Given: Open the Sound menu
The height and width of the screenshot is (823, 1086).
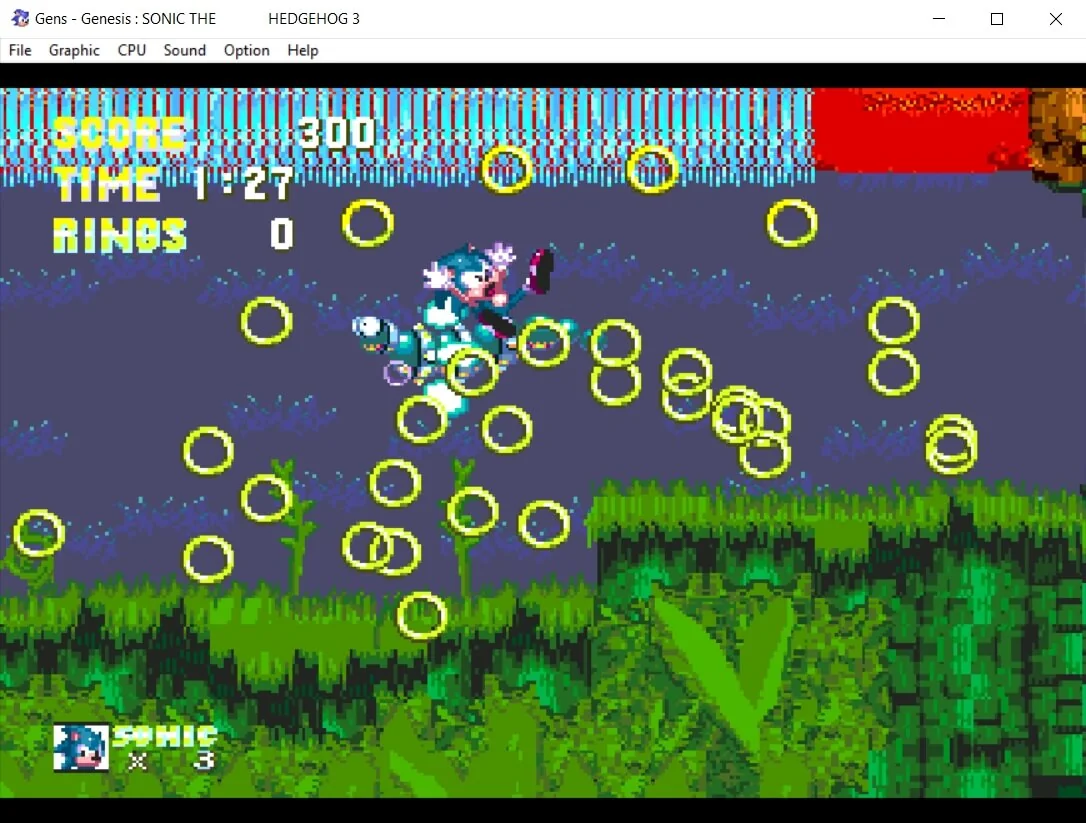Looking at the screenshot, I should (185, 51).
